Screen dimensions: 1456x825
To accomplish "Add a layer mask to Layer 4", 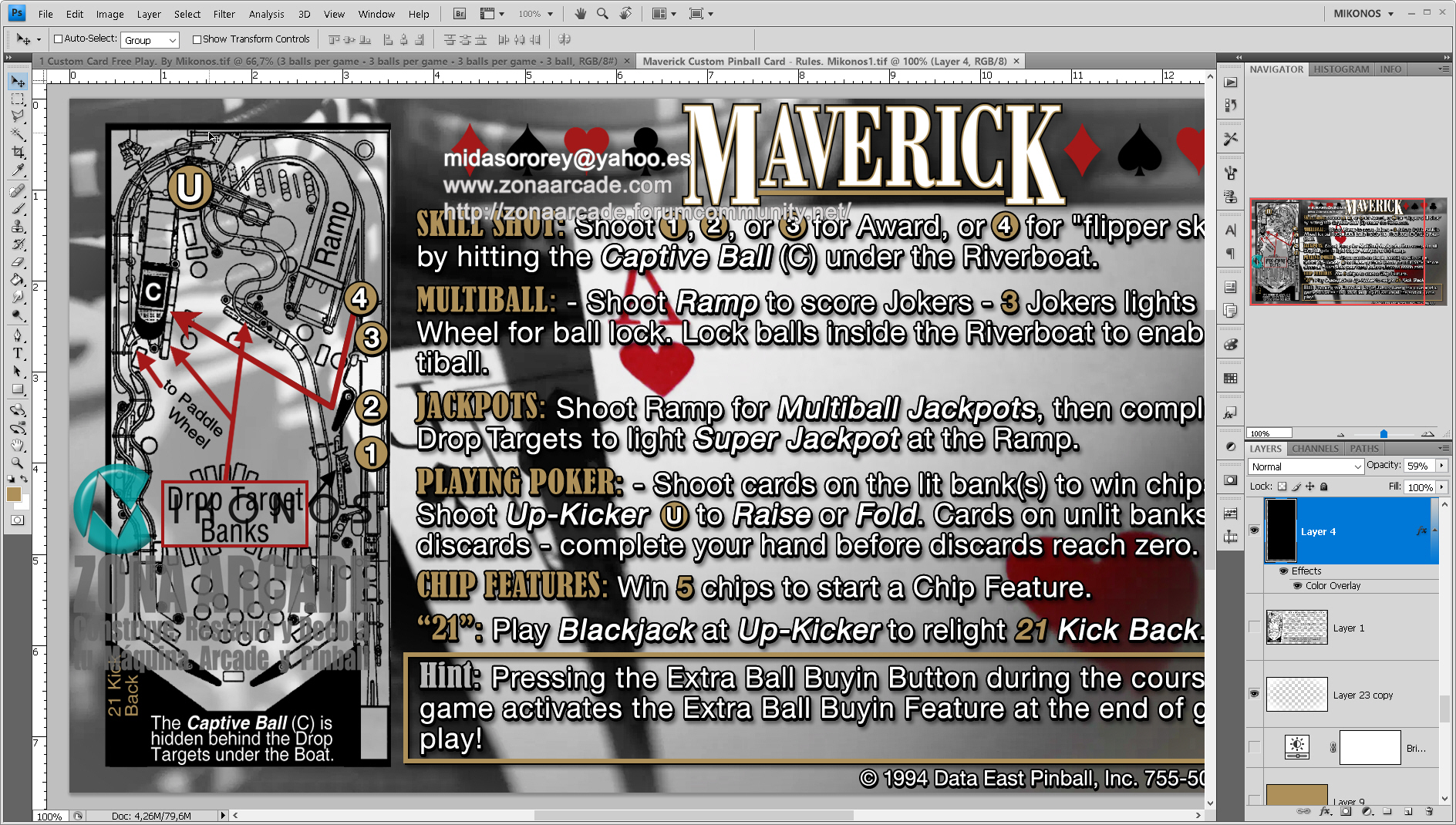I will (x=1346, y=811).
